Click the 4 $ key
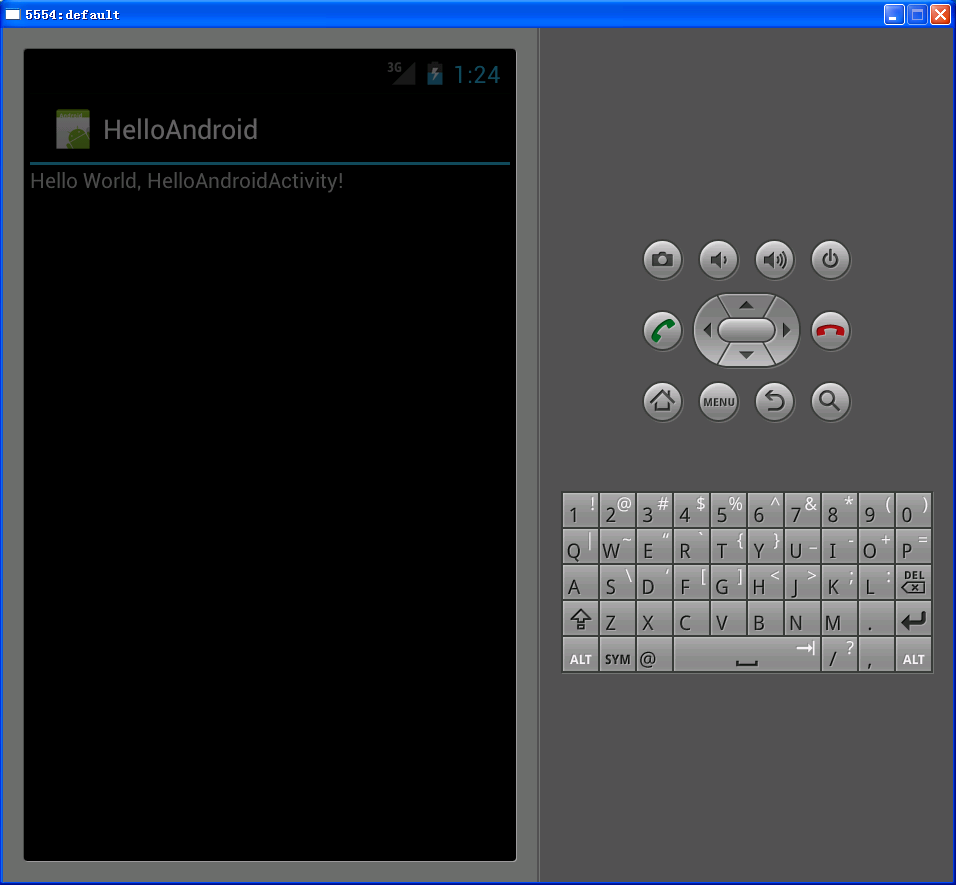Viewport: 956px width, 885px height. click(691, 510)
